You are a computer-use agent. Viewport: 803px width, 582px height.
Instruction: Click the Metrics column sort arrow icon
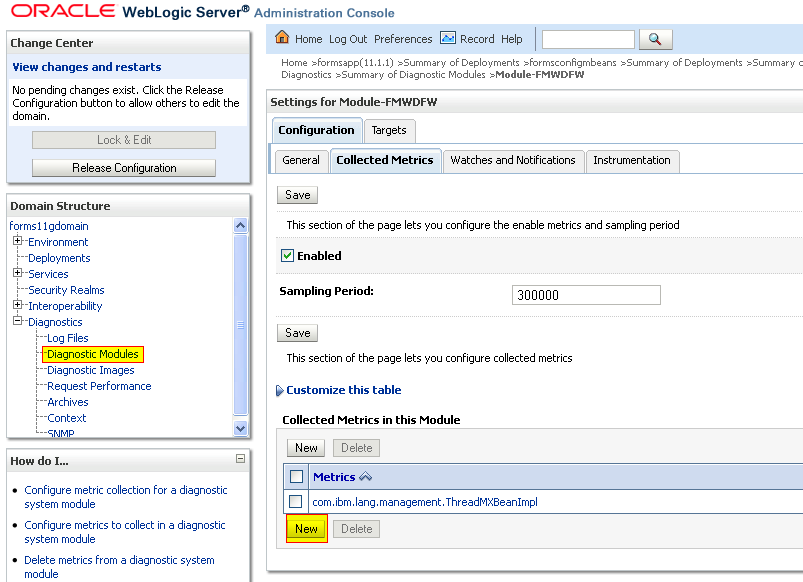[x=365, y=477]
